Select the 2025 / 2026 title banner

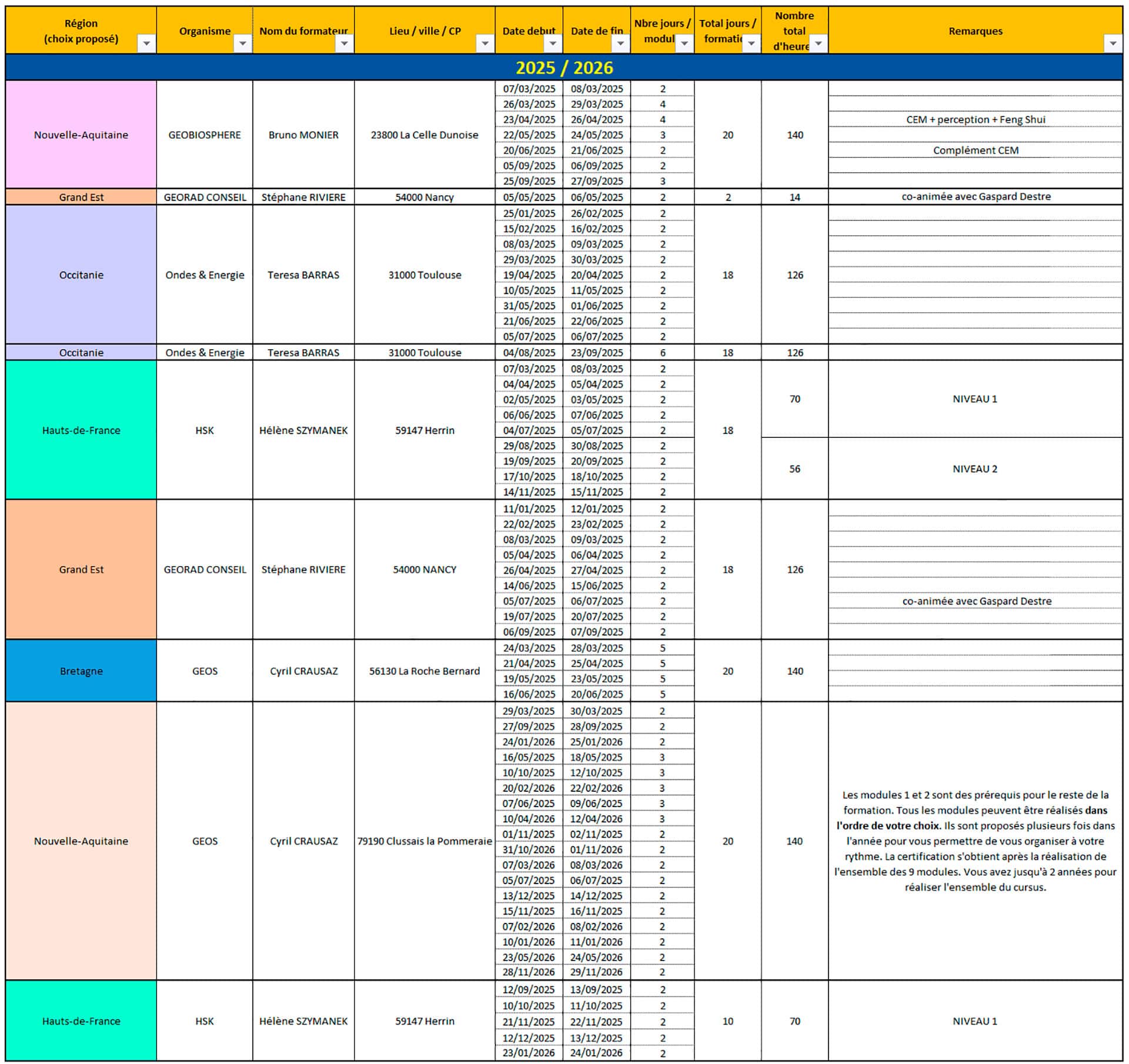[x=564, y=68]
